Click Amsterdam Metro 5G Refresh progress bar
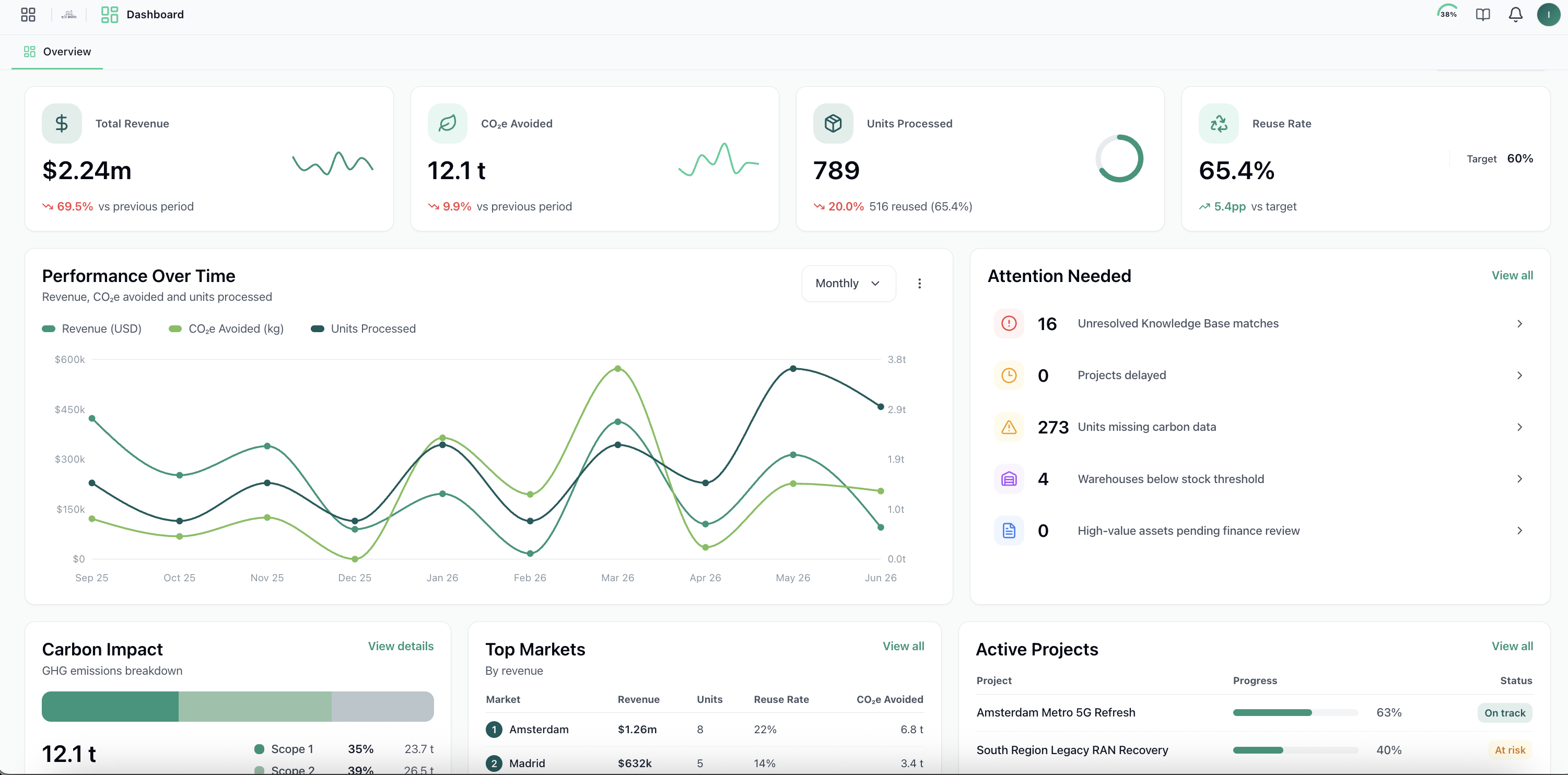Image resolution: width=1568 pixels, height=775 pixels. (x=1295, y=713)
